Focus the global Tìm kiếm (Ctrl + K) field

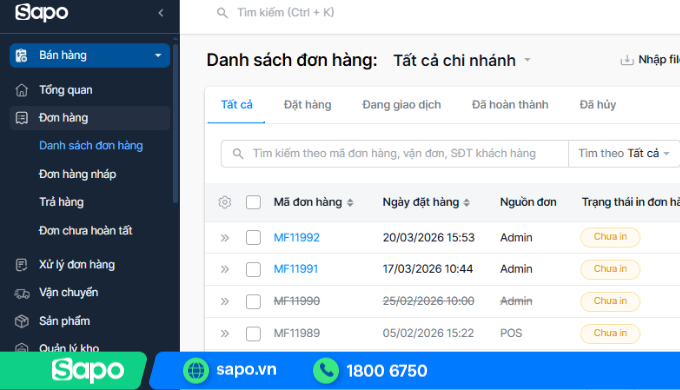point(286,13)
